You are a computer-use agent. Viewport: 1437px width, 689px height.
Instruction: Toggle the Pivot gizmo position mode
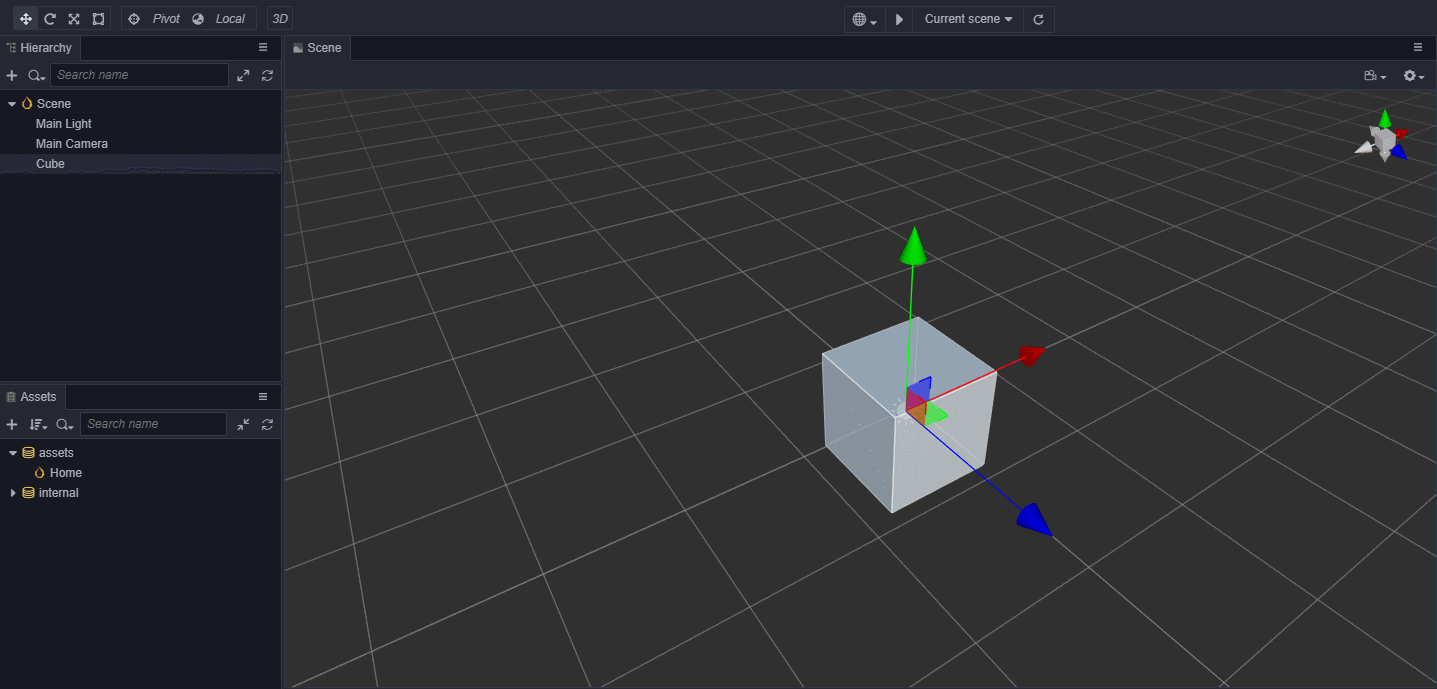tap(155, 19)
